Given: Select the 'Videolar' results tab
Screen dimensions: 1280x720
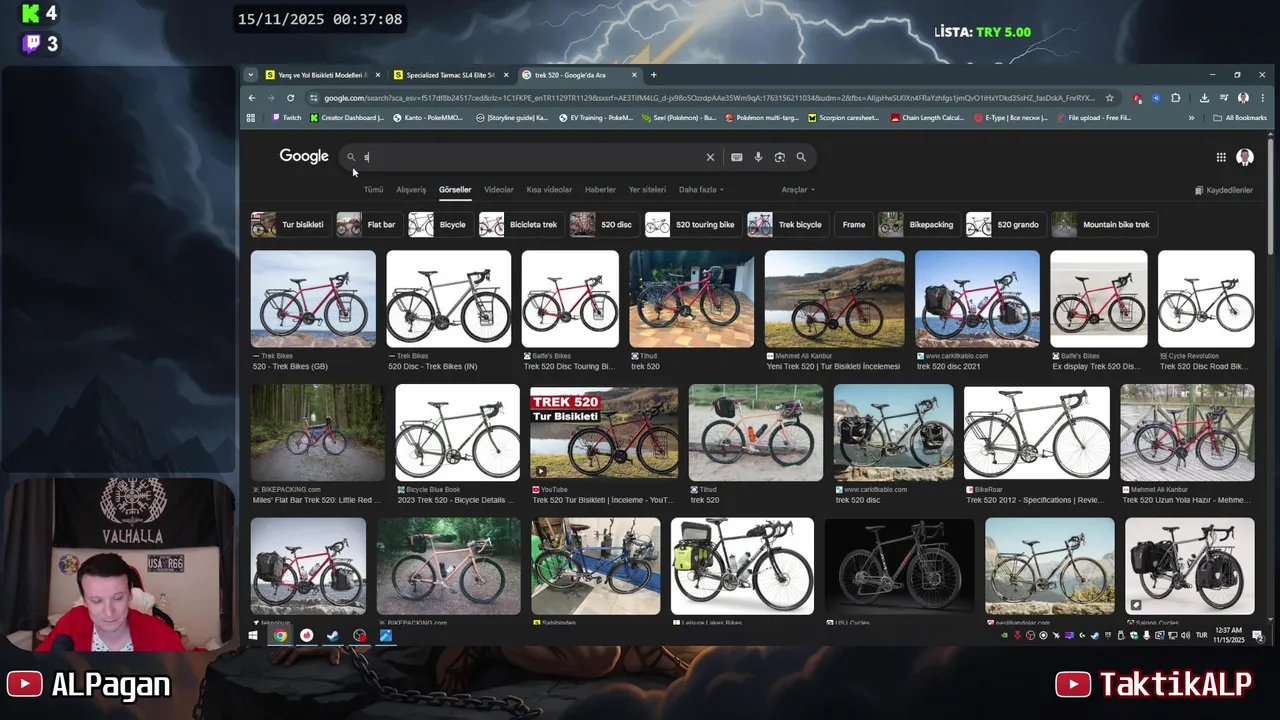Looking at the screenshot, I should [499, 190].
